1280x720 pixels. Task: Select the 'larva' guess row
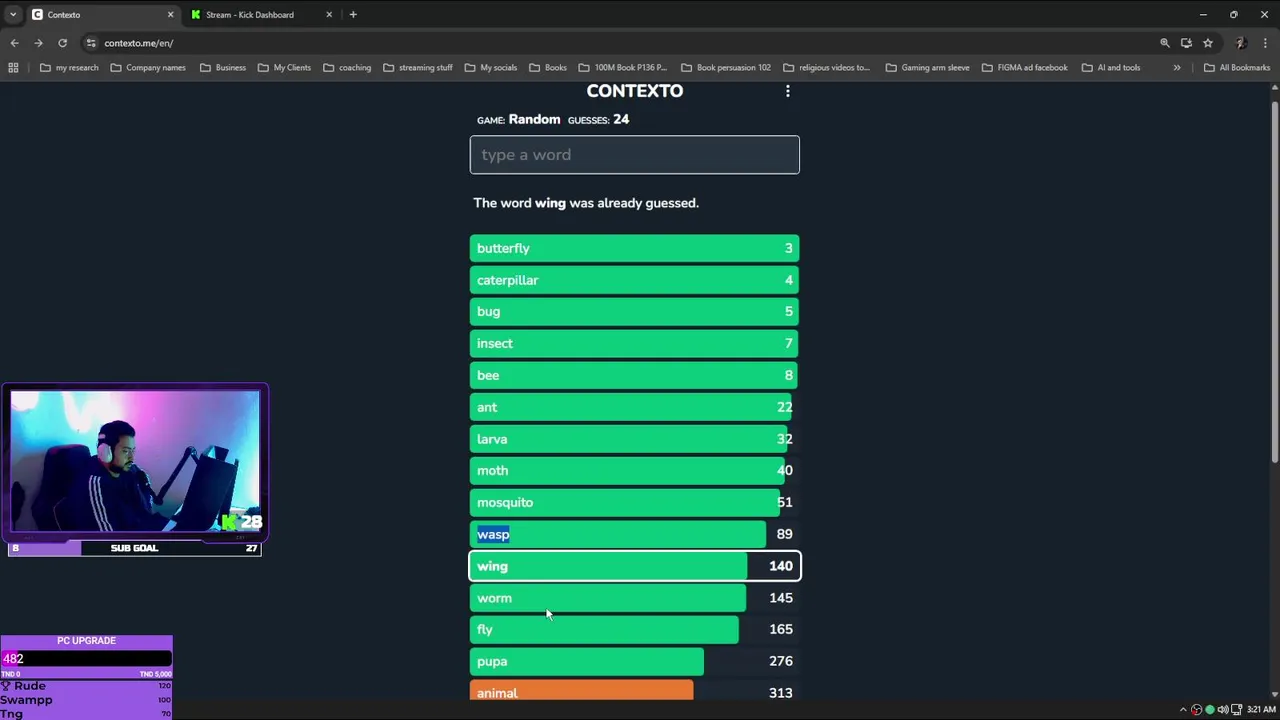point(635,439)
